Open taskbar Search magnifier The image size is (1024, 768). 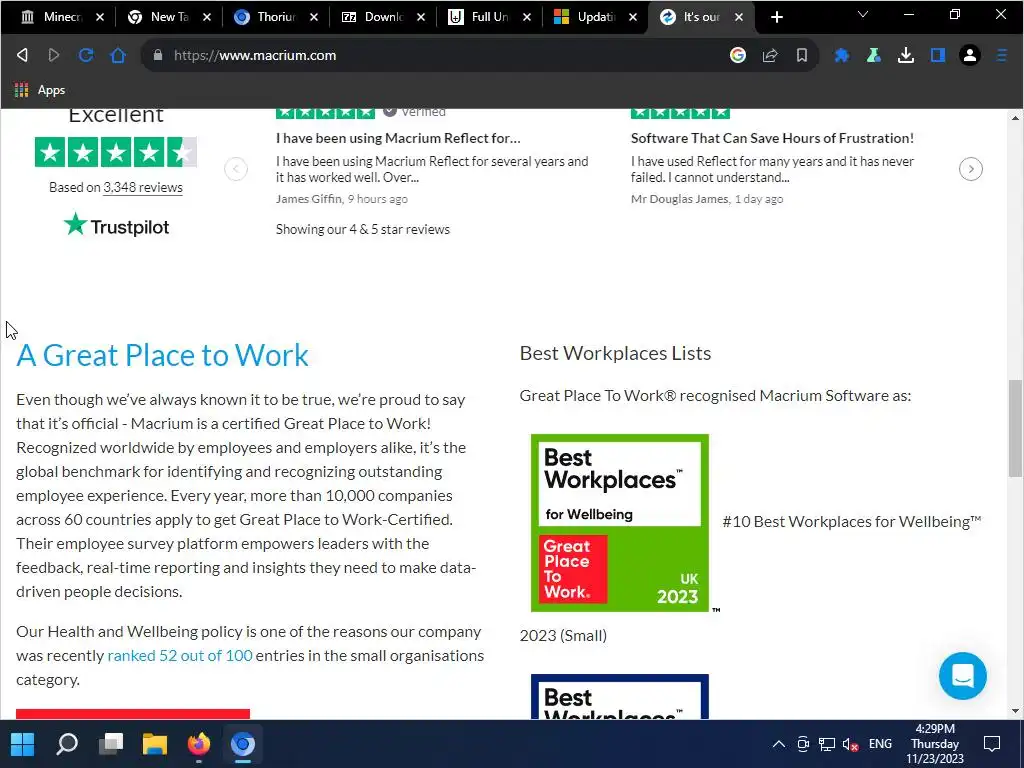tap(67, 744)
